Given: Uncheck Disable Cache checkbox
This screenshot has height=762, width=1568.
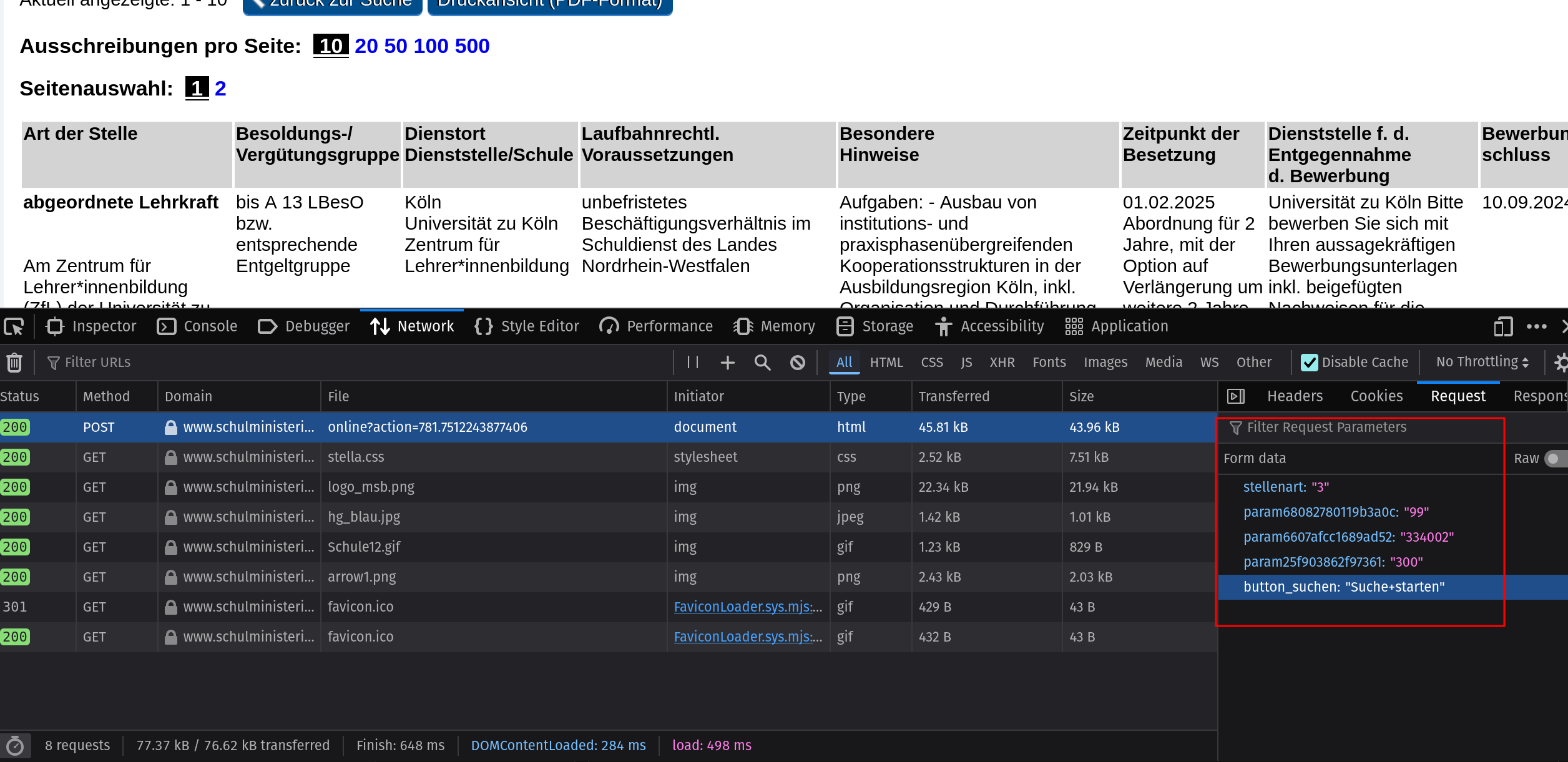Looking at the screenshot, I should (x=1309, y=363).
